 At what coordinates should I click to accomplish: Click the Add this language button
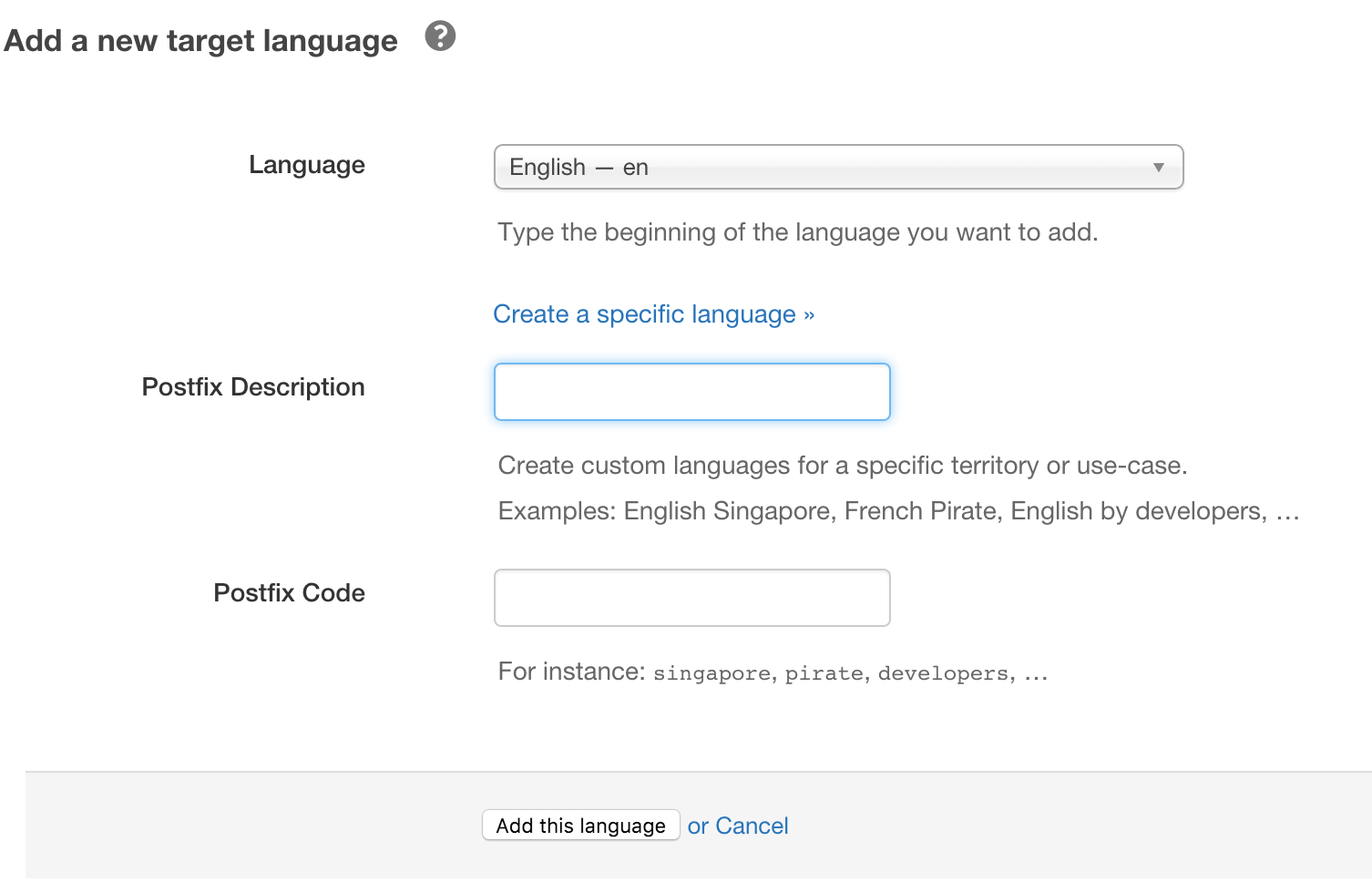coord(580,826)
